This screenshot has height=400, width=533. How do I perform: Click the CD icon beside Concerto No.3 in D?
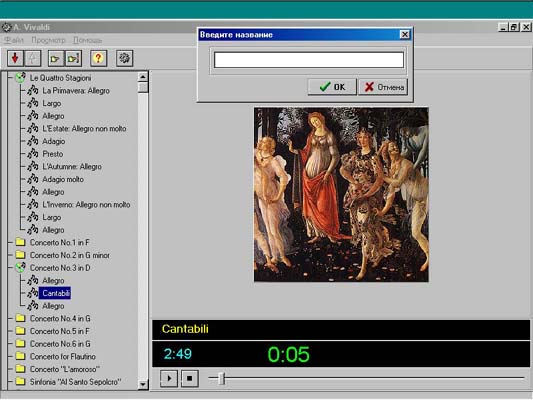20,267
